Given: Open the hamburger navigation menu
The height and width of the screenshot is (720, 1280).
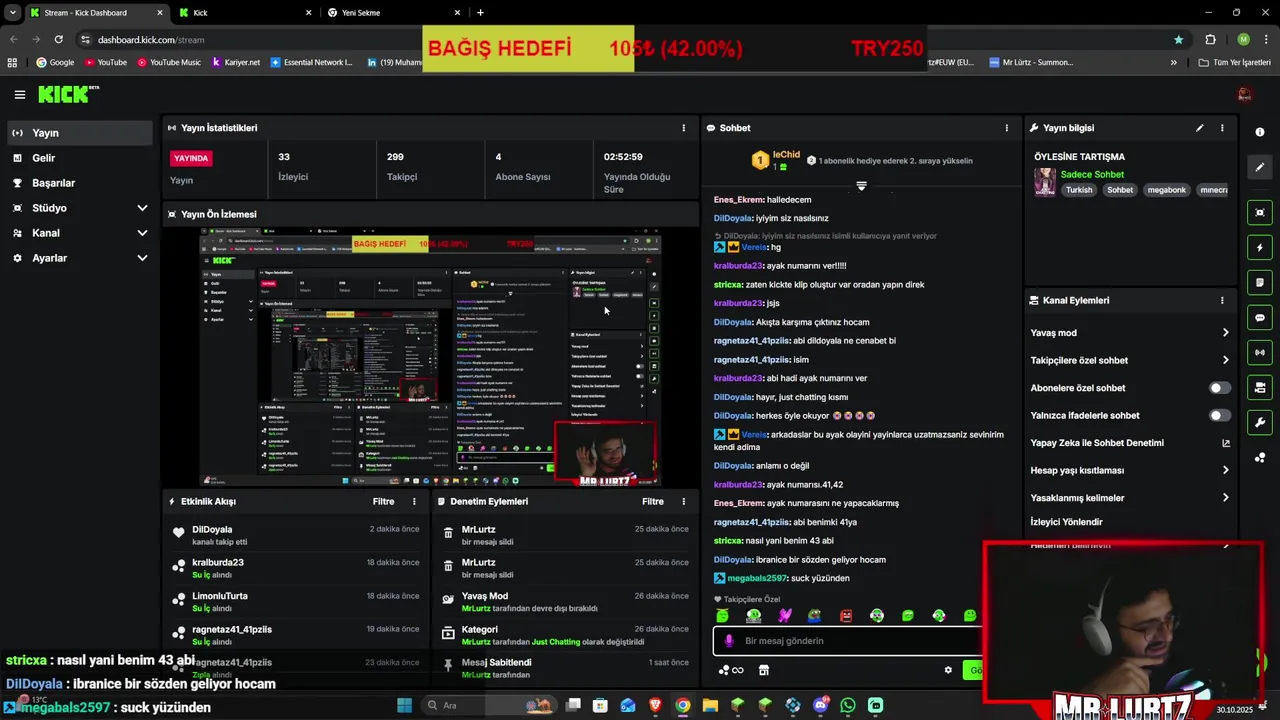Looking at the screenshot, I should 19,95.
